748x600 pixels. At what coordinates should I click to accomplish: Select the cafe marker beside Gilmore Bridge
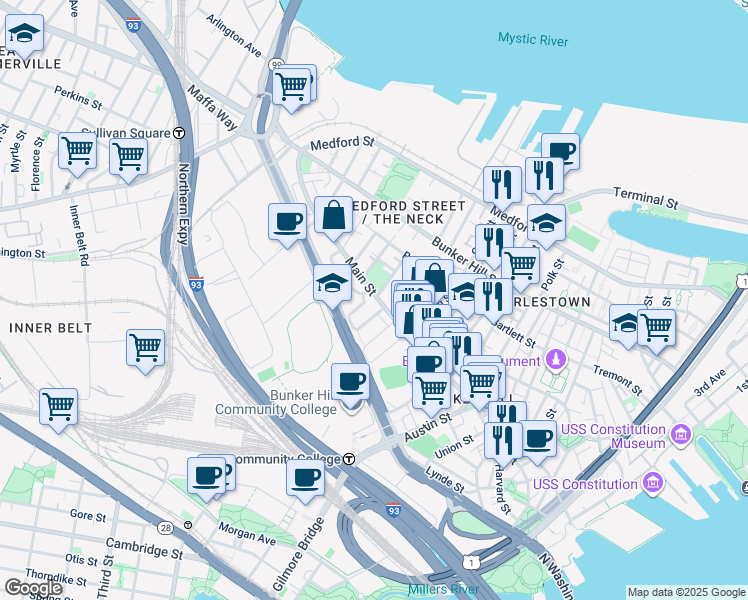coord(305,476)
